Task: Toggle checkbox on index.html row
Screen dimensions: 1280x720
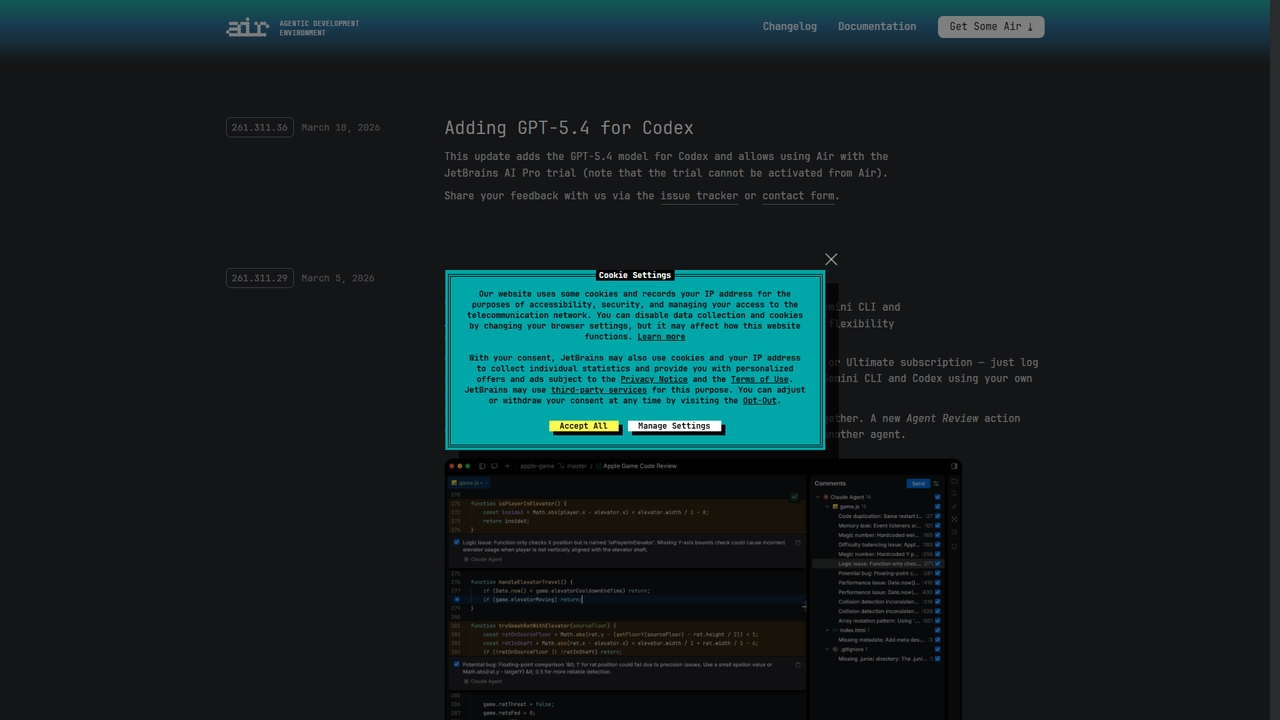Action: [937, 630]
